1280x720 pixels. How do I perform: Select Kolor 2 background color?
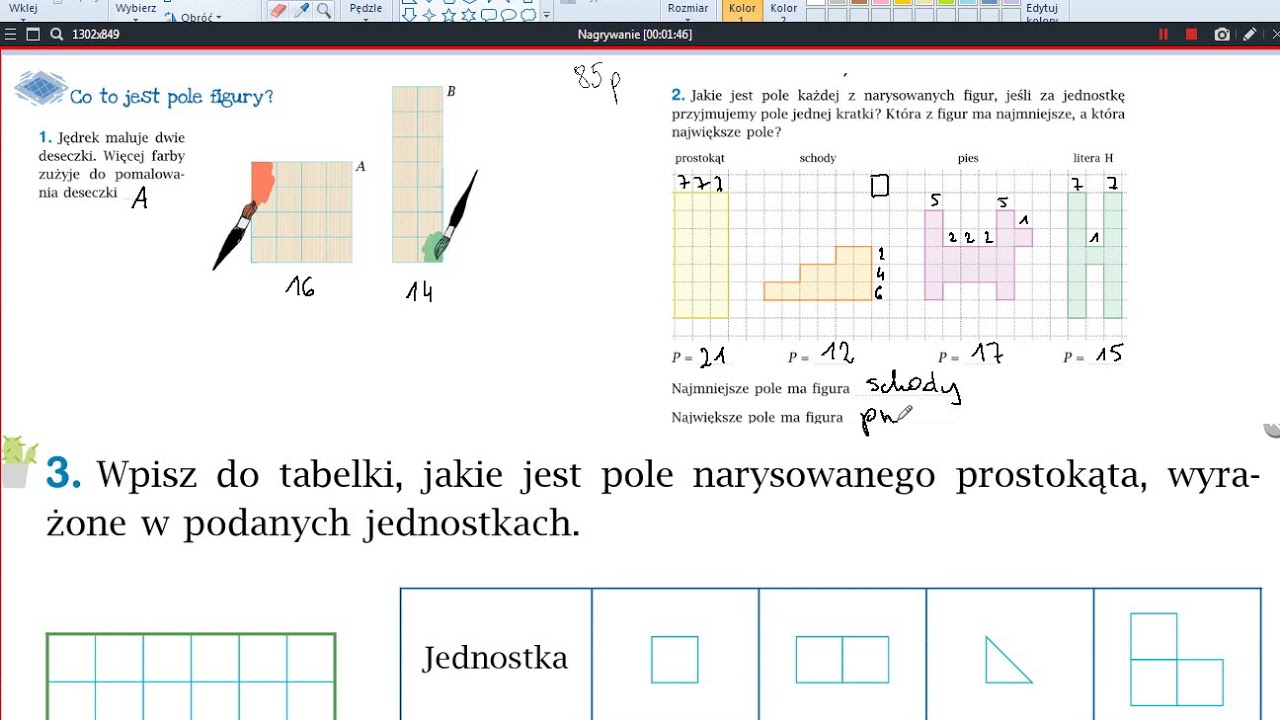coord(784,11)
